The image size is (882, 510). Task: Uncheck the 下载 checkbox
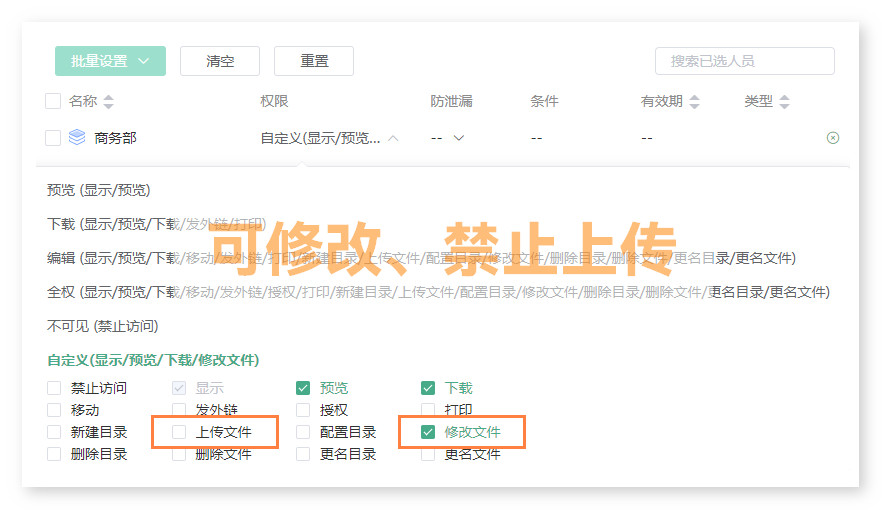click(x=428, y=388)
